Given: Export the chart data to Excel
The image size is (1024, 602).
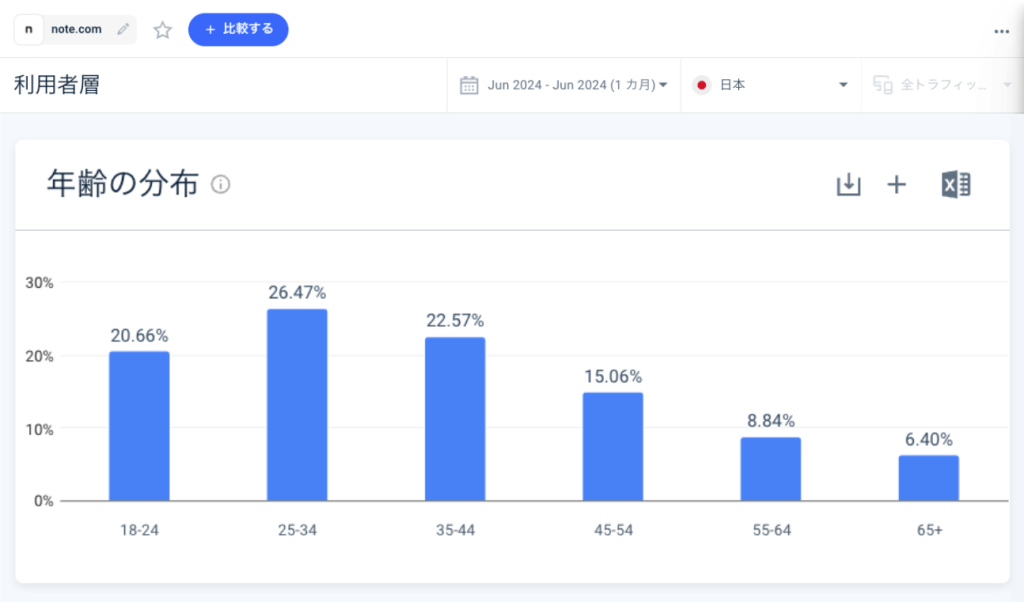Looking at the screenshot, I should pos(956,184).
